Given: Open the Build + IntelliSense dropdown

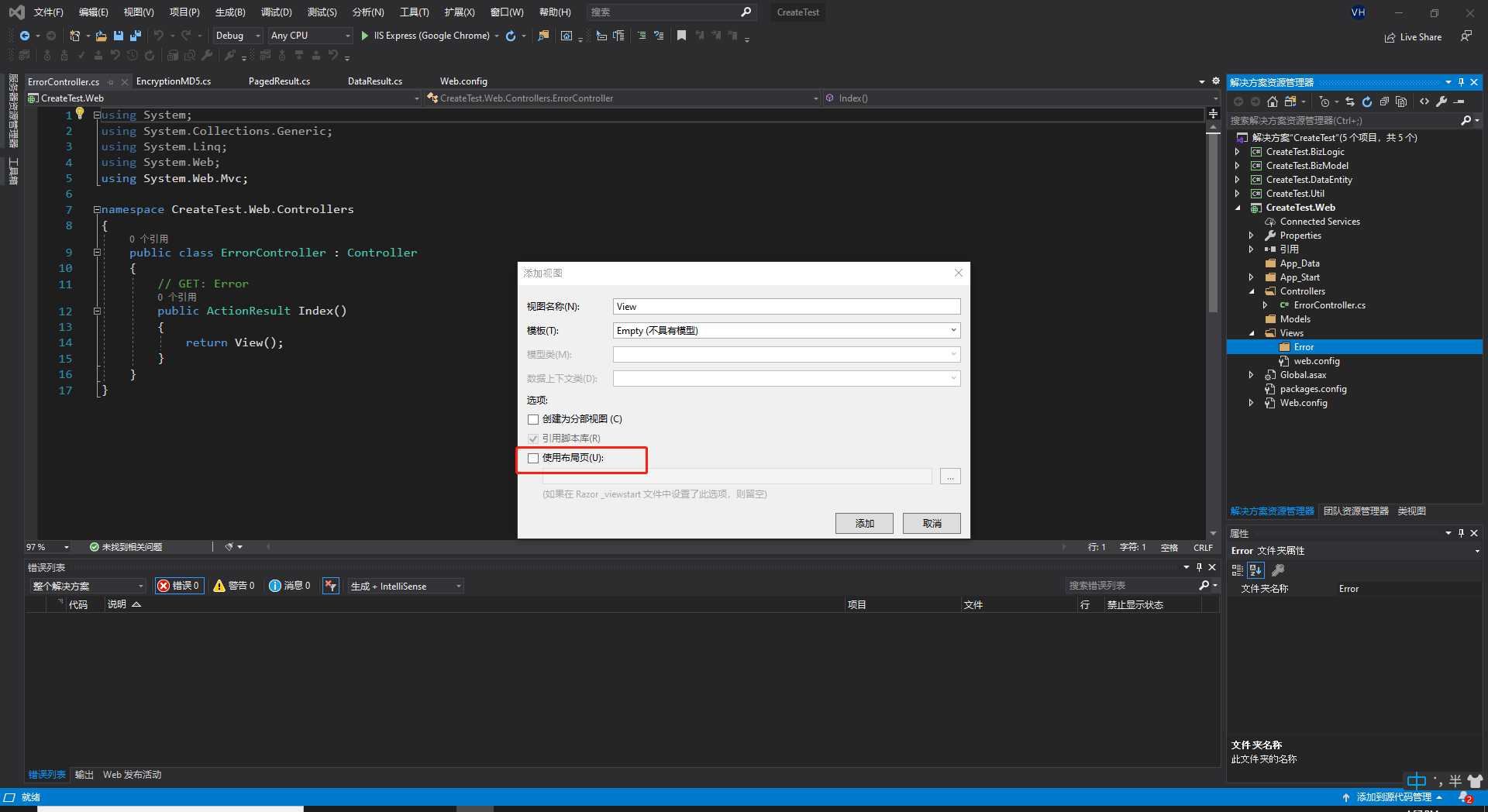Looking at the screenshot, I should (405, 586).
